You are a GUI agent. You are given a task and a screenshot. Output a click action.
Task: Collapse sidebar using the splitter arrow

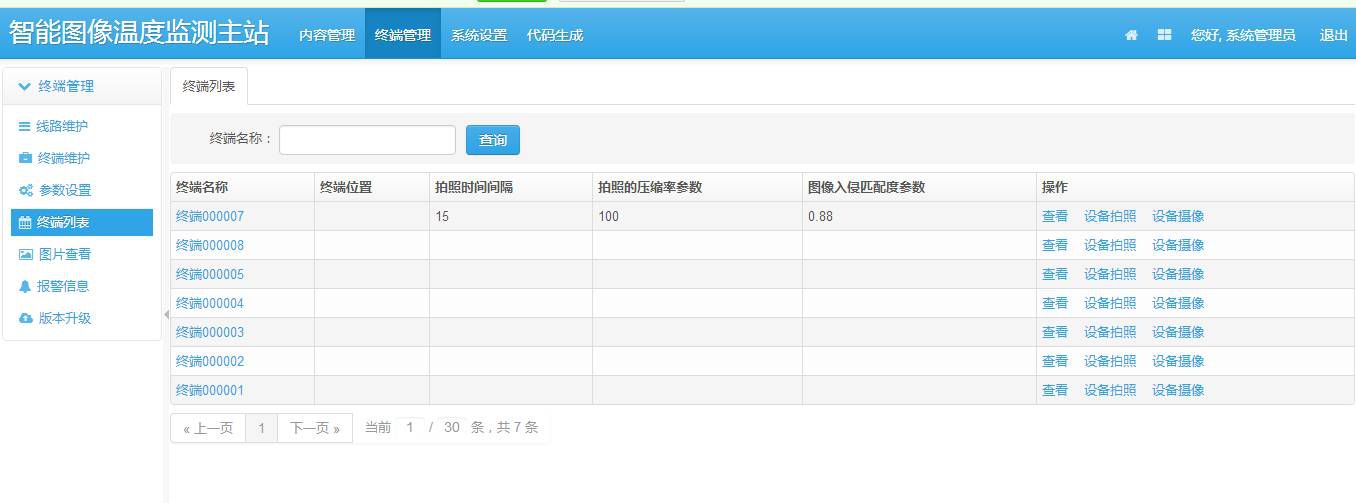pos(166,314)
